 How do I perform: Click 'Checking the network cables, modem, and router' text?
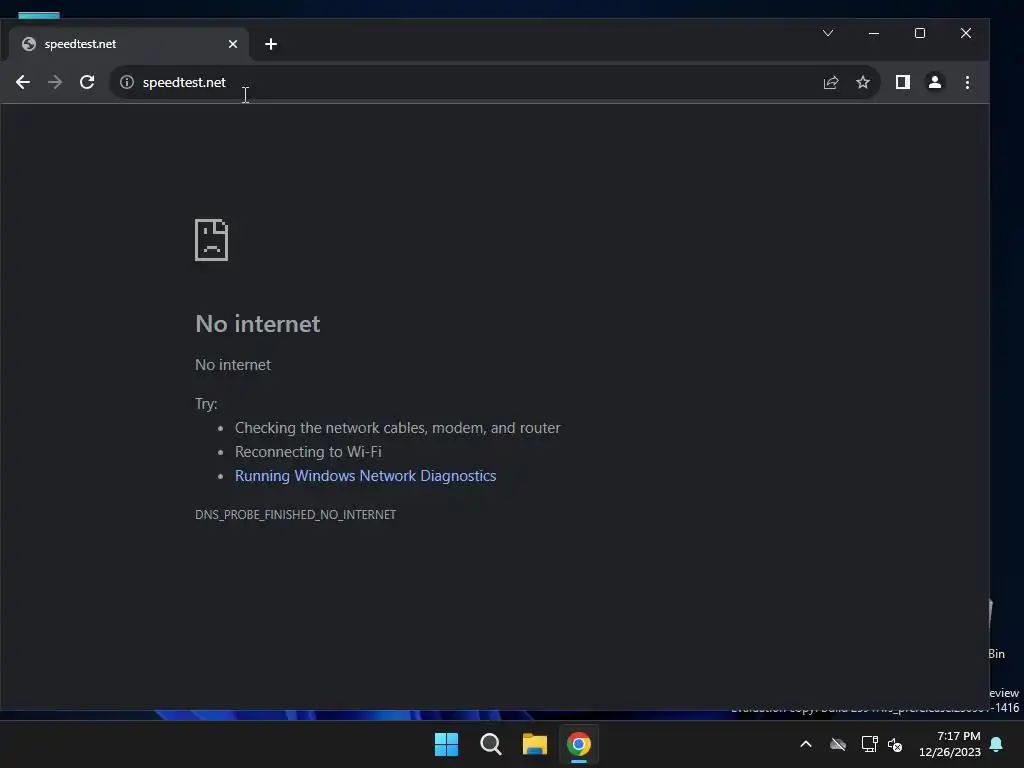[x=398, y=428]
